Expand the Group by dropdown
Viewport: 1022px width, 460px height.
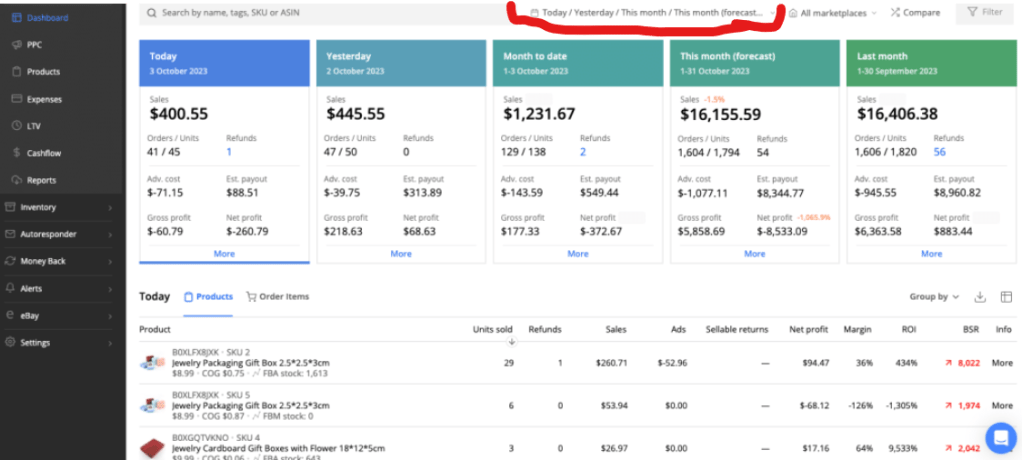934,297
